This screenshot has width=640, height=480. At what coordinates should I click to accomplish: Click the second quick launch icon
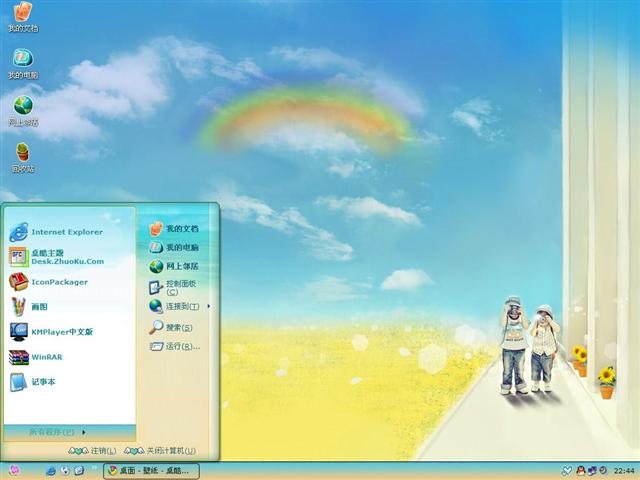65,471
